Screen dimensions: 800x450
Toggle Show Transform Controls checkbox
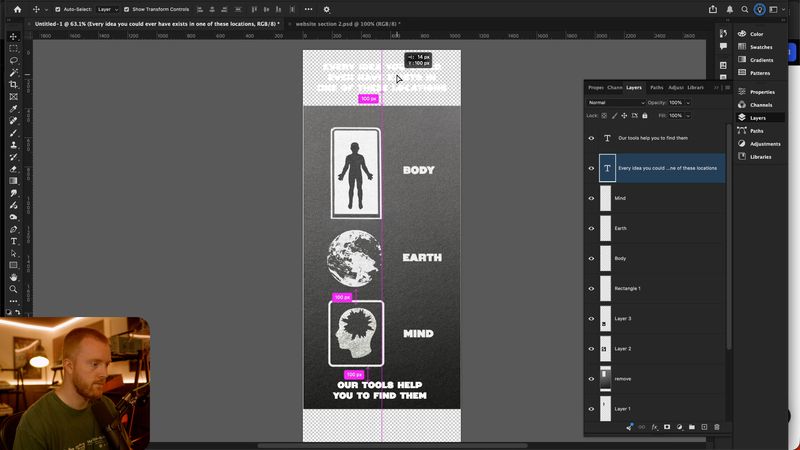point(127,9)
